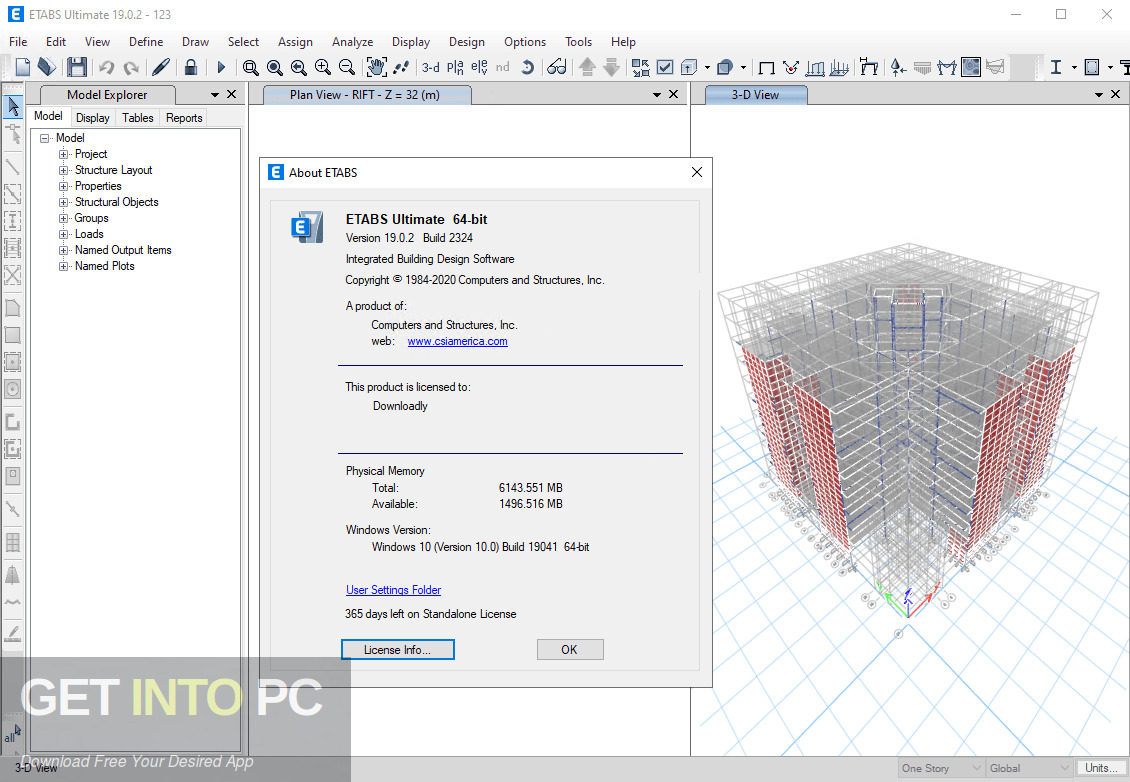Click the Undo arrow icon
The image size is (1130, 782).
107,67
